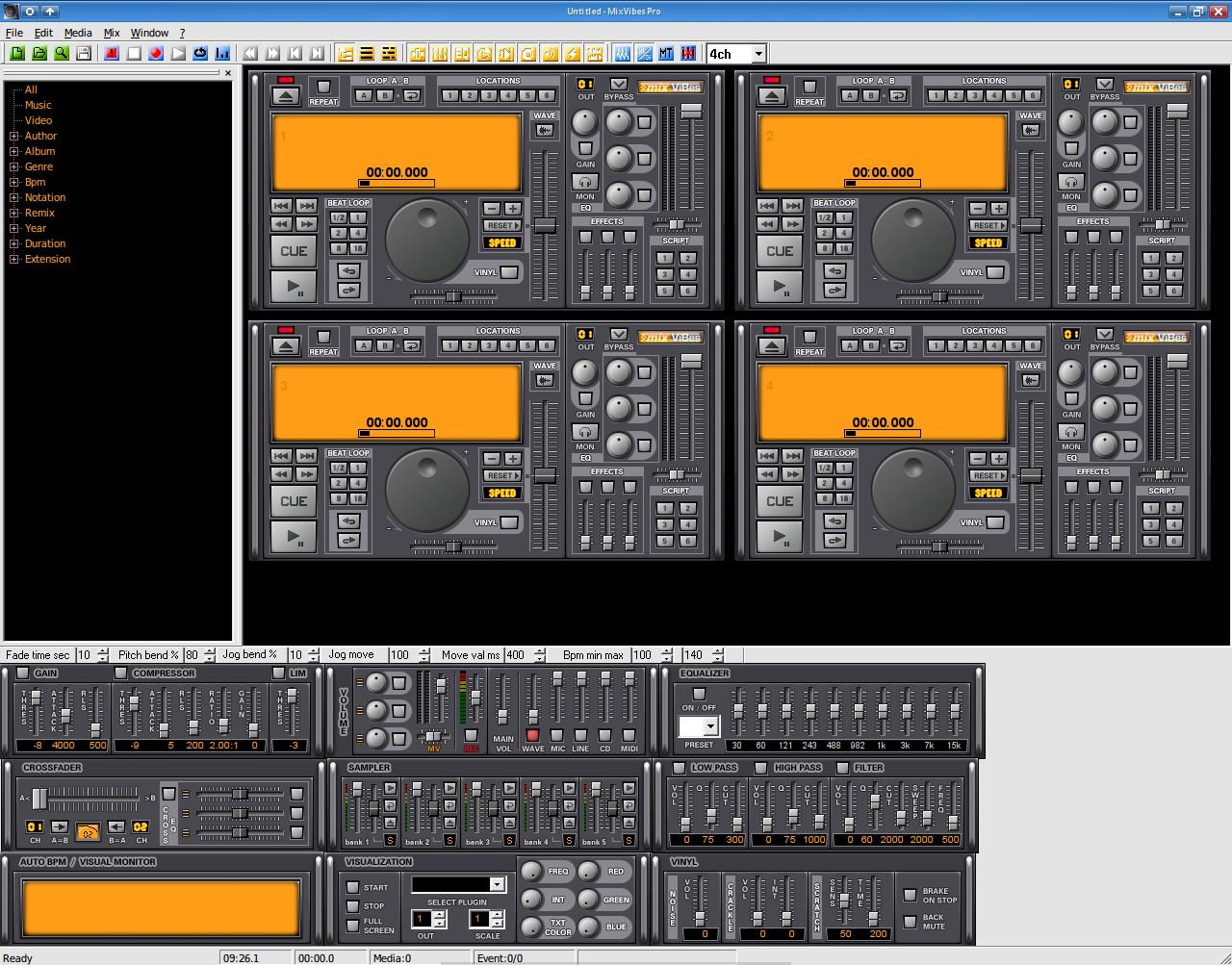The width and height of the screenshot is (1232, 965).
Task: Click the CUE button on deck 1
Action: tap(294, 251)
